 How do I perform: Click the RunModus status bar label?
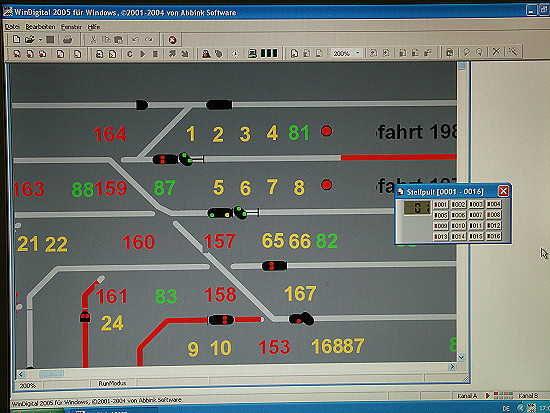[112, 383]
